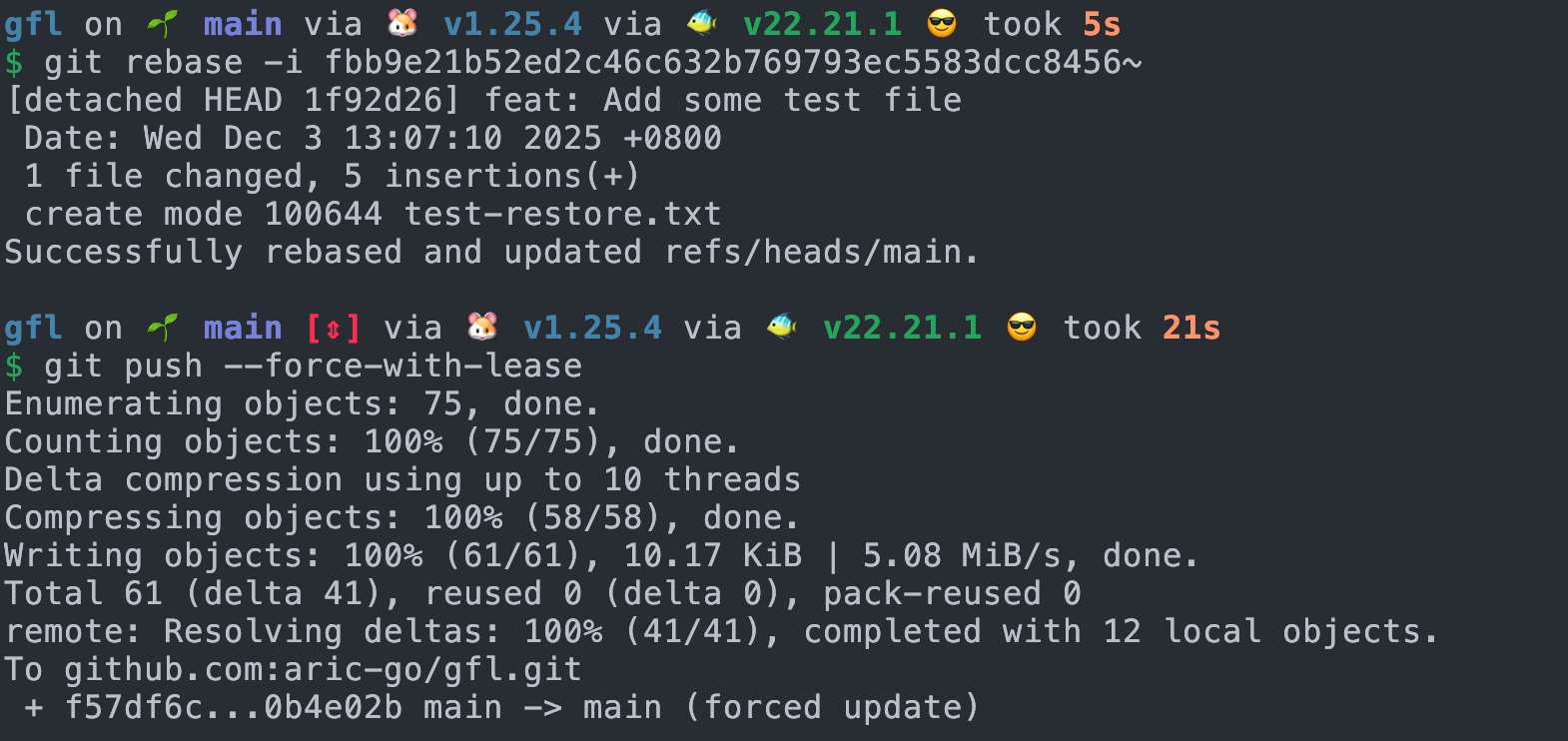1568x741 pixels.
Task: Click the orange 21s duration text
Action: coord(1190,328)
